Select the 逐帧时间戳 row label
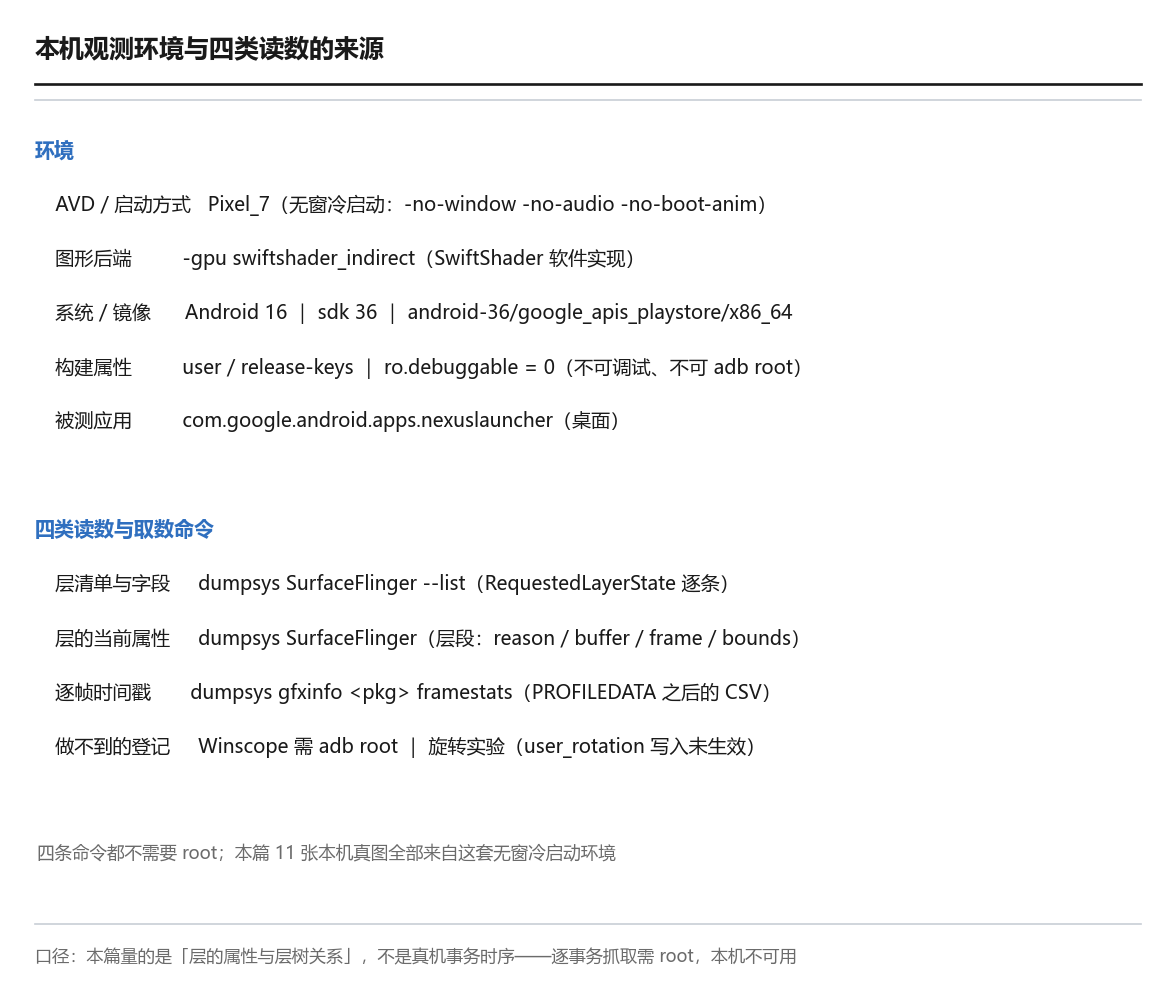 103,692
